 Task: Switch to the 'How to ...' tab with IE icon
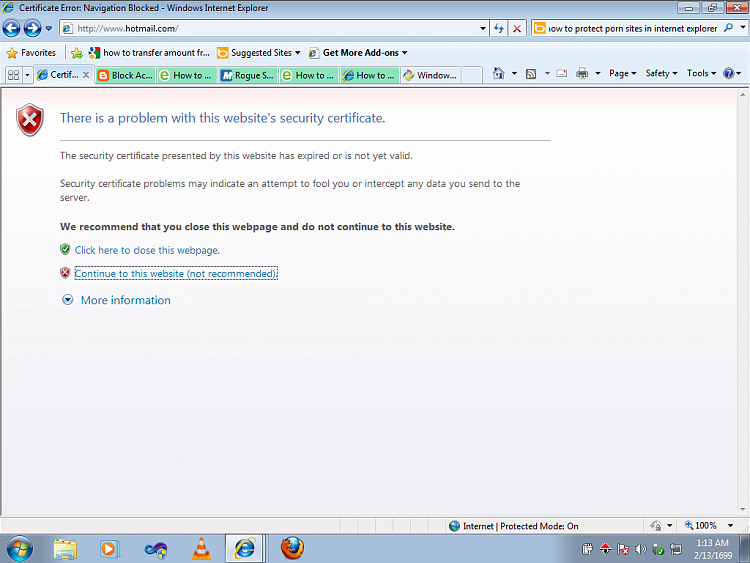370,76
